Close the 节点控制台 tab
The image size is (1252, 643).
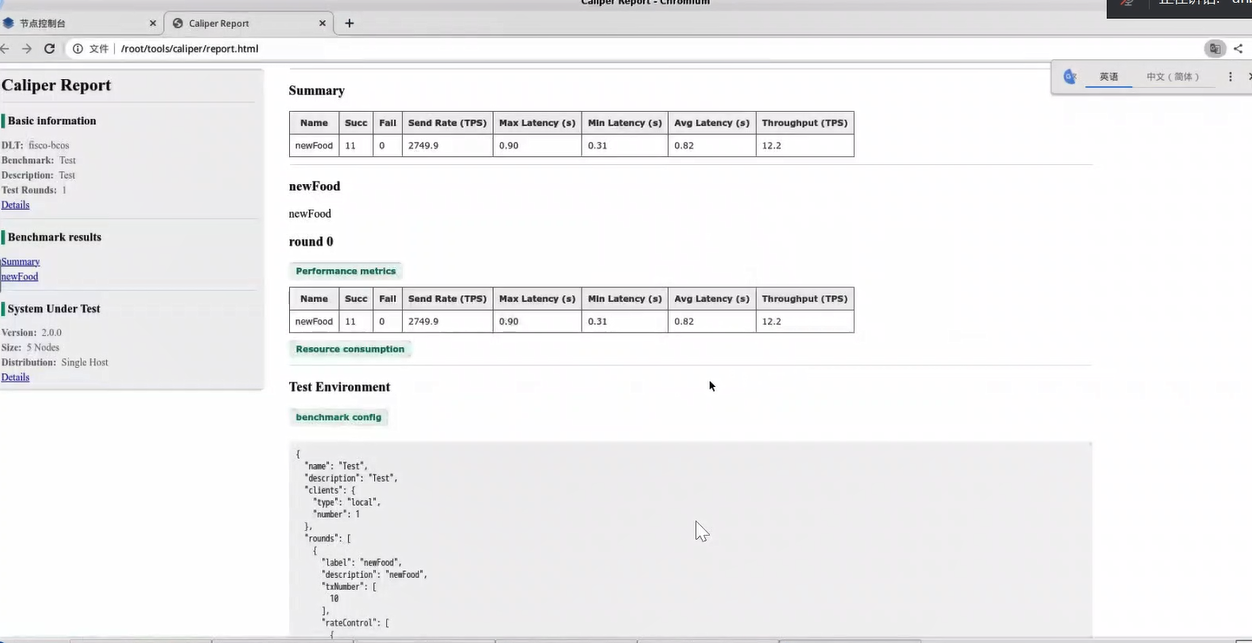click(153, 23)
